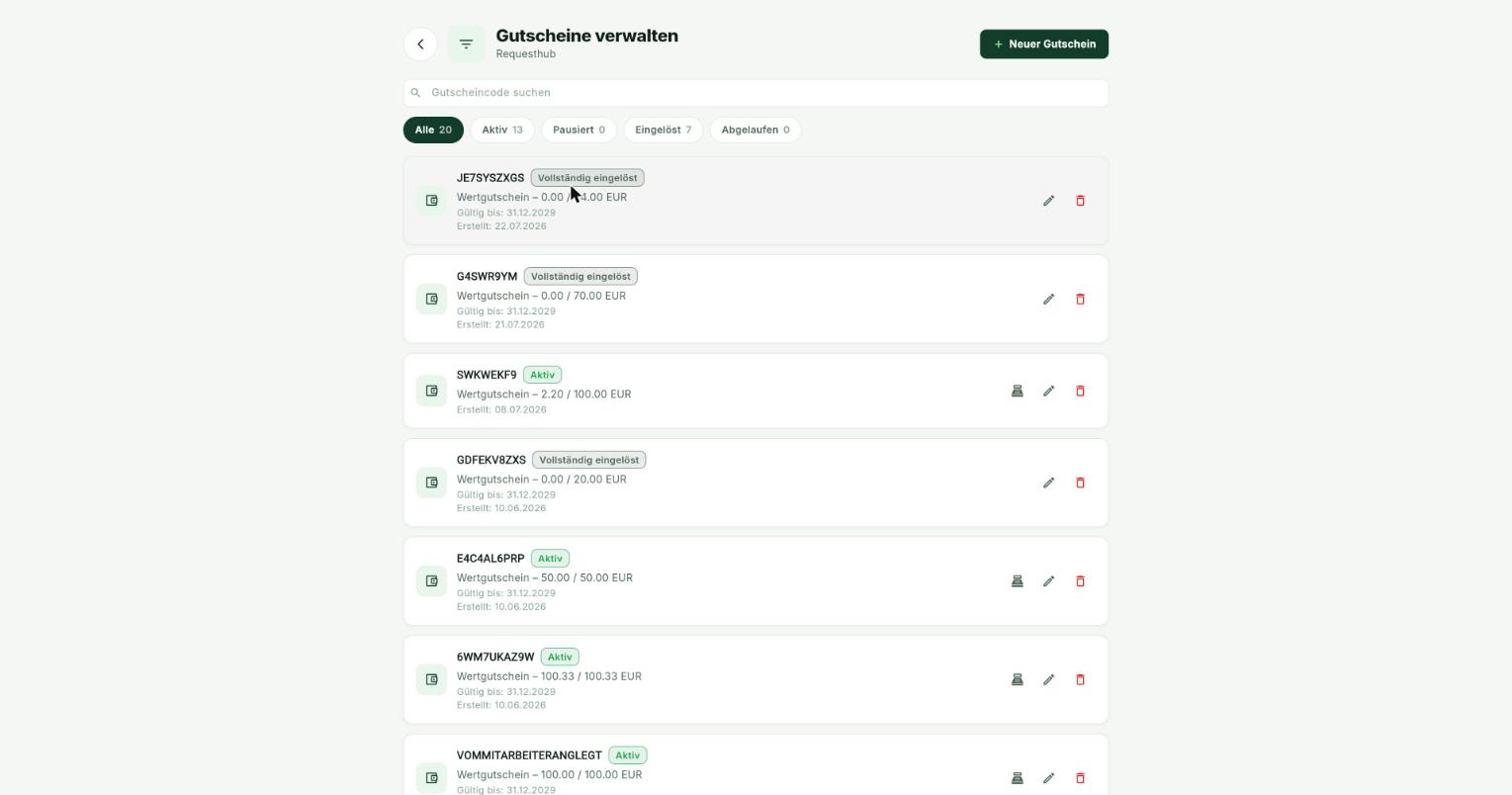Click the Erstellt: 08.07.2026 date
This screenshot has width=1512, height=795.
[x=501, y=409]
